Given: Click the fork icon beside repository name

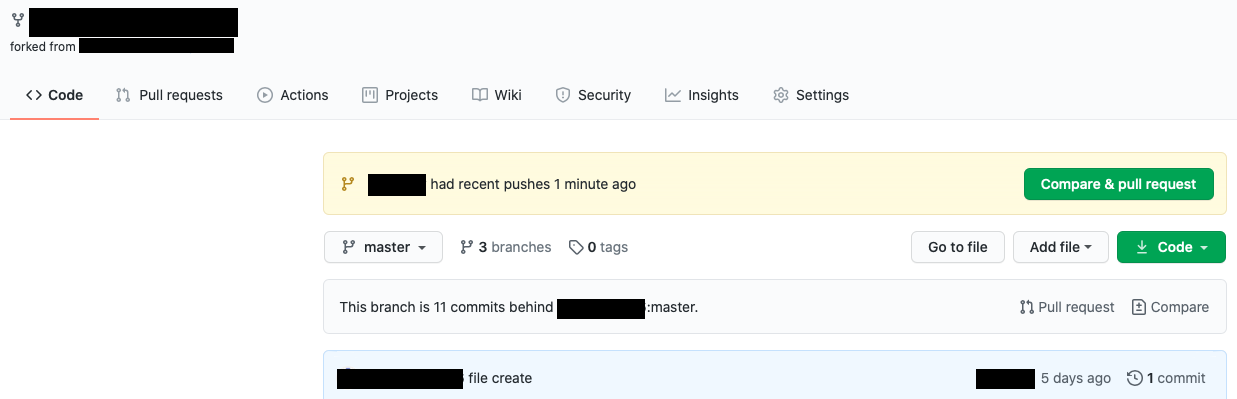Looking at the screenshot, I should (x=17, y=20).
